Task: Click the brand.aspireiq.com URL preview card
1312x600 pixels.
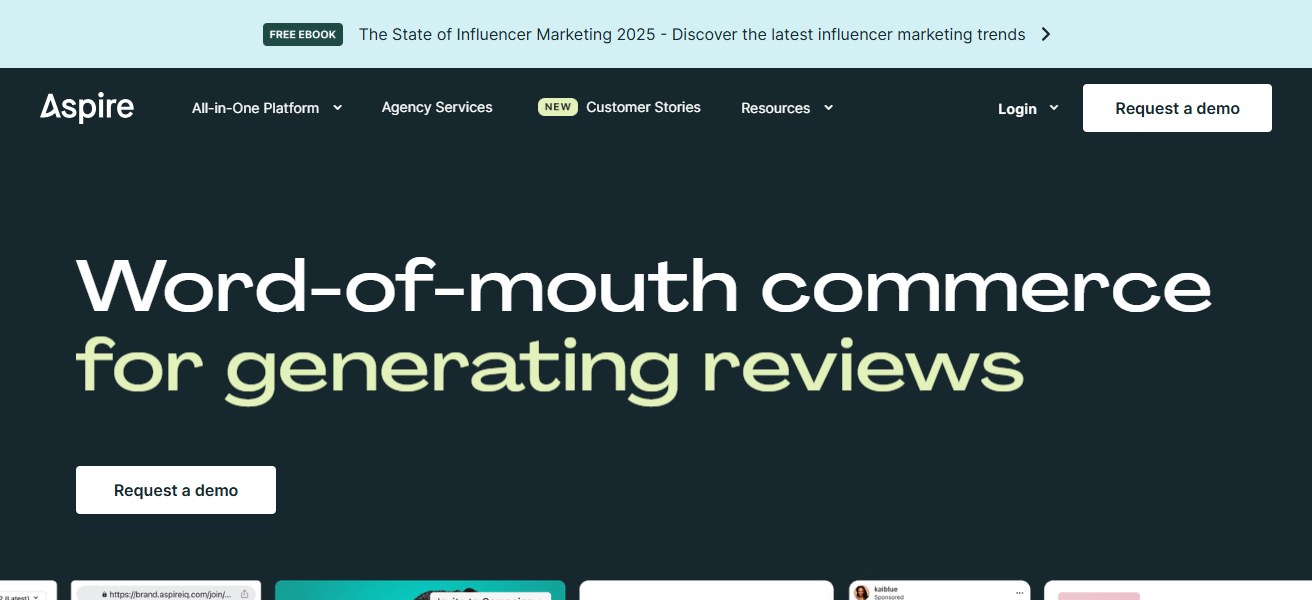Action: (165, 593)
